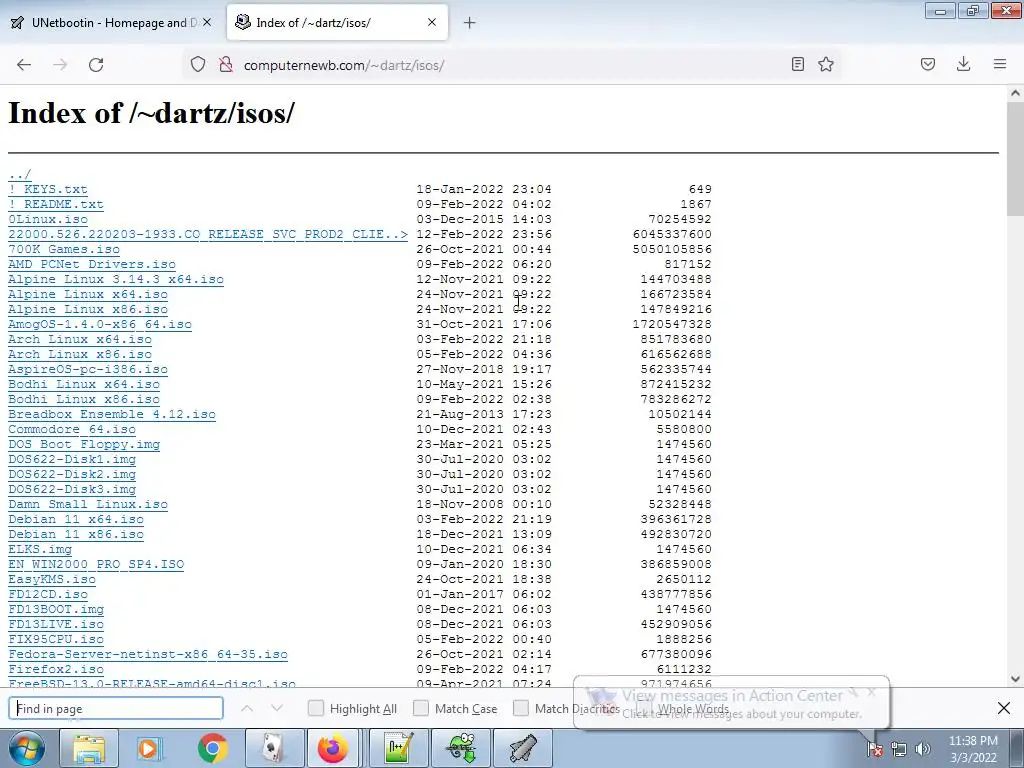
Task: Download Fedora-Server-netinst-x86_64-35.iso
Action: pyautogui.click(x=148, y=655)
